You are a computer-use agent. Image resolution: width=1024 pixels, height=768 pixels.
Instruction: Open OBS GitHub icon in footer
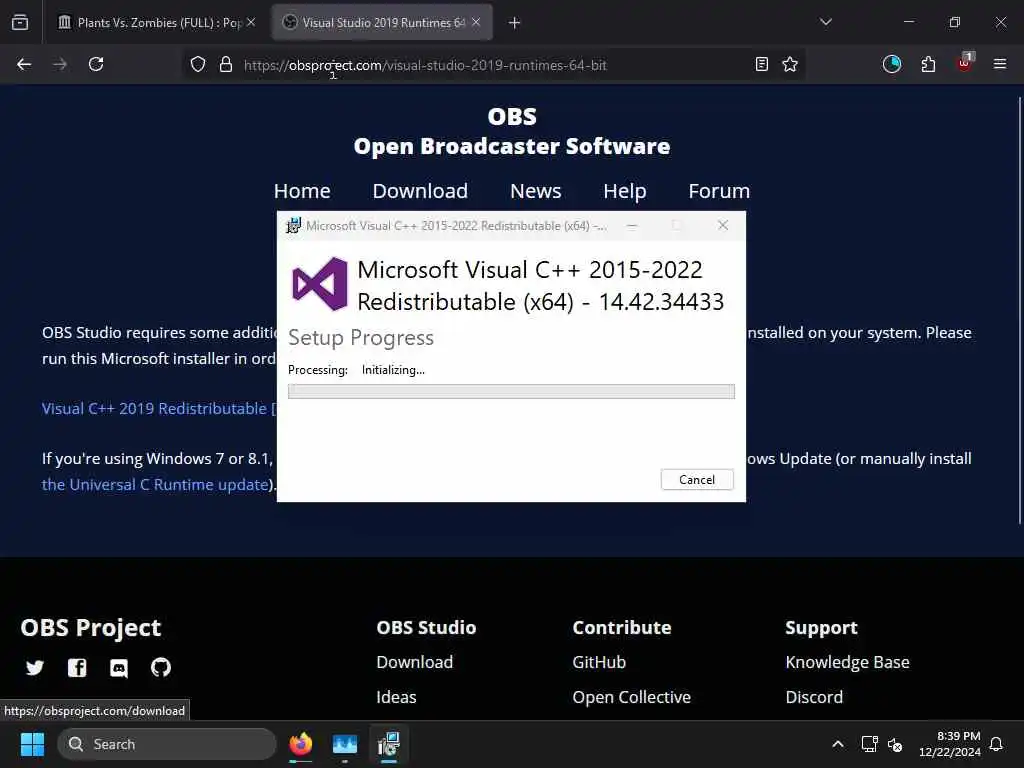(161, 667)
